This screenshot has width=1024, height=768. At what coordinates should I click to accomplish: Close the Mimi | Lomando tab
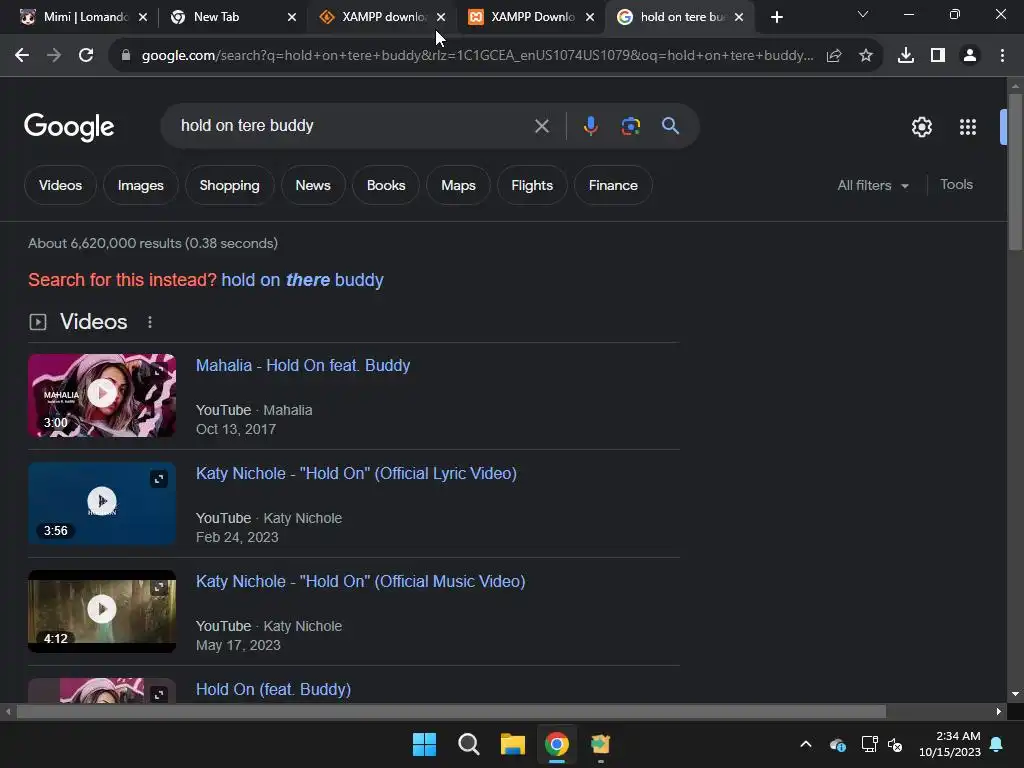click(x=143, y=18)
